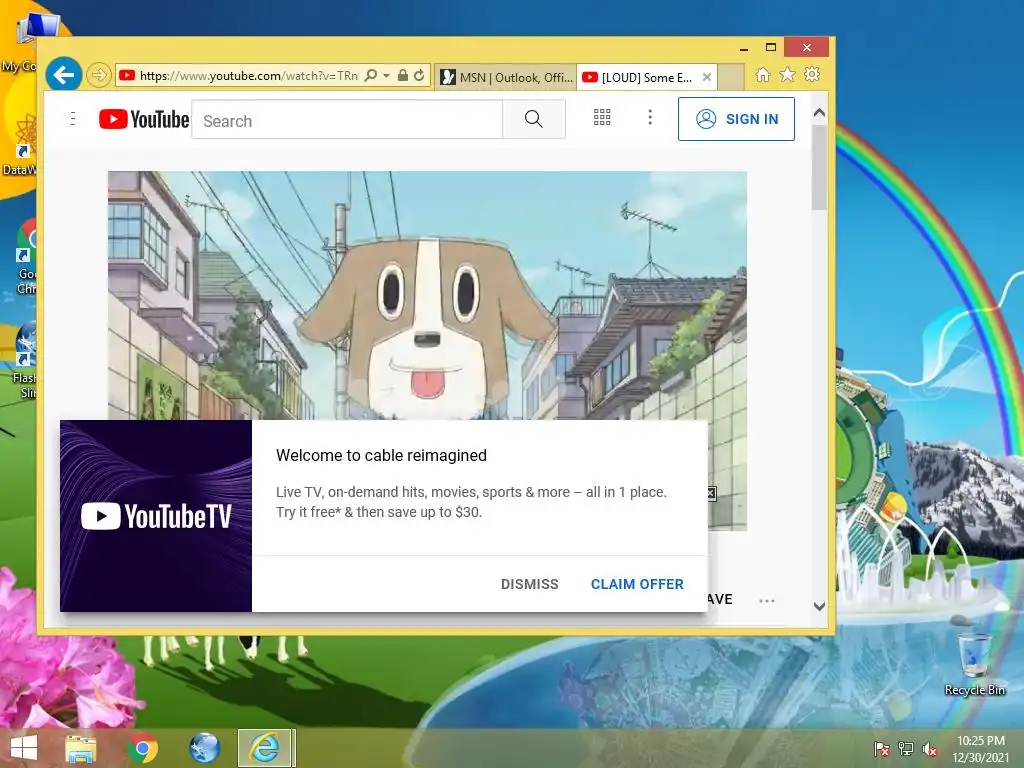Click the network tray icon

coord(906,748)
